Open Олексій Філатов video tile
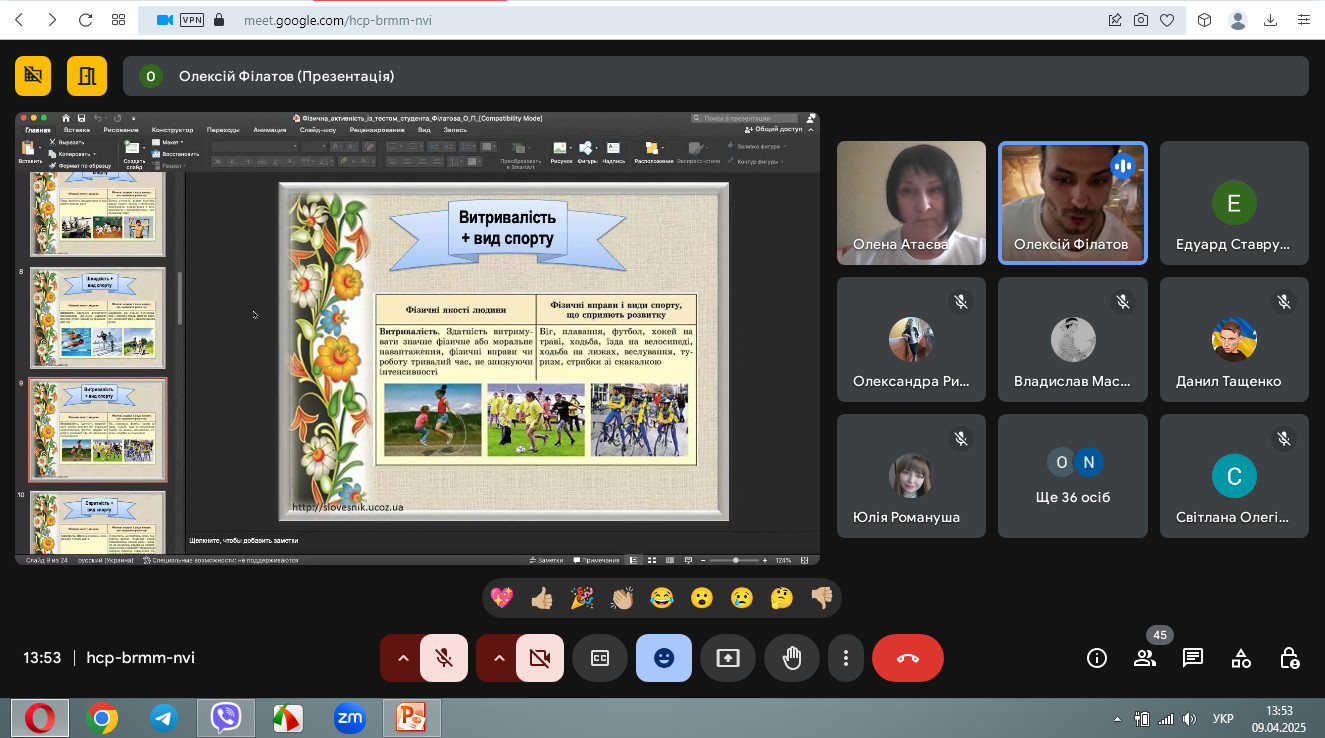Viewport: 1325px width, 738px height. [1073, 203]
